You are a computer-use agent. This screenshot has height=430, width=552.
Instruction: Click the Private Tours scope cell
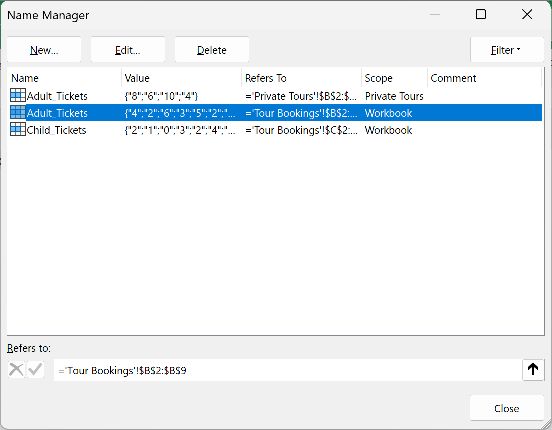coord(394,96)
